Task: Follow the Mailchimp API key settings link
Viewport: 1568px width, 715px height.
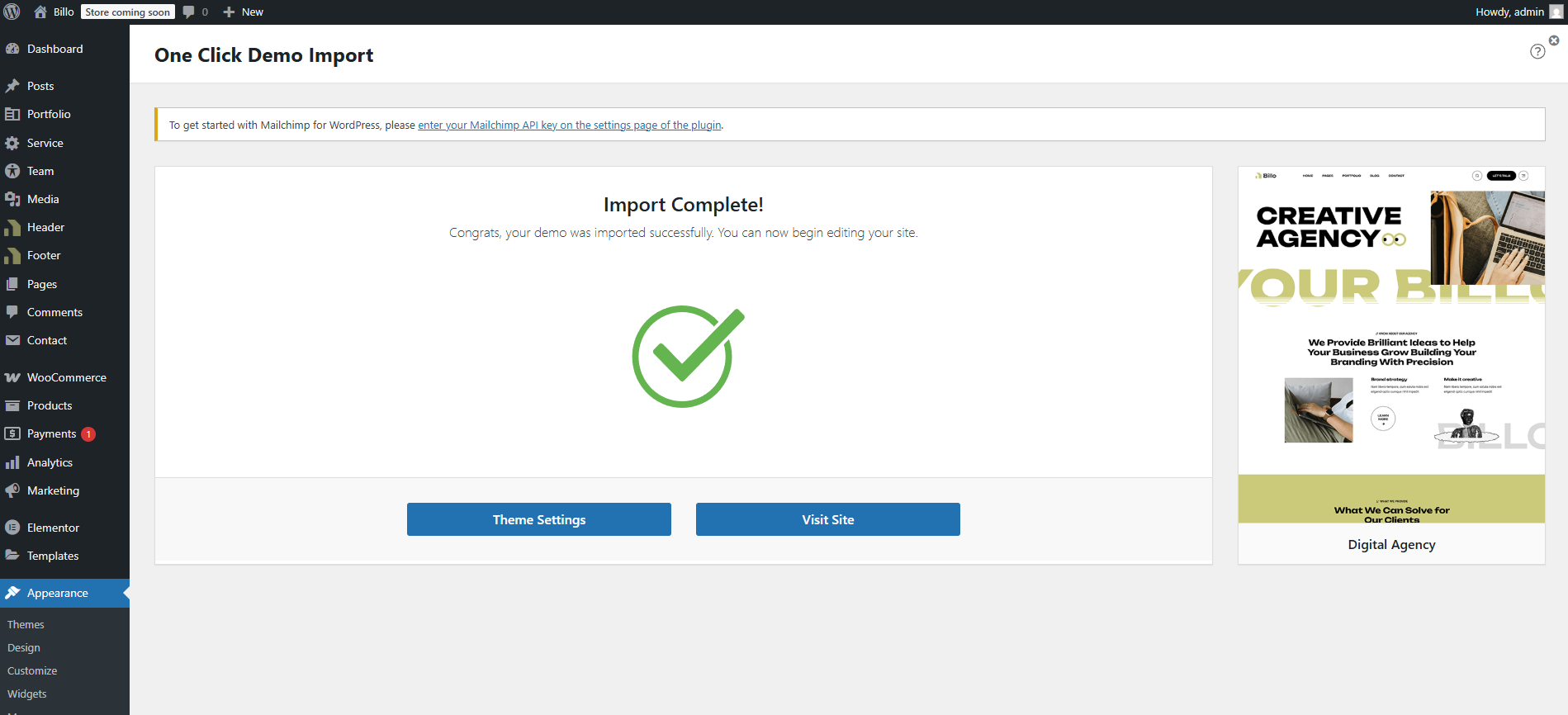Action: point(569,125)
